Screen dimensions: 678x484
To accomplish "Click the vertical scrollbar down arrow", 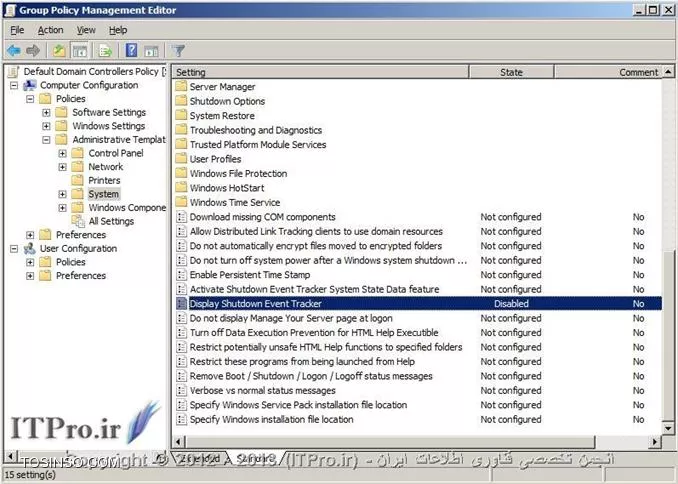I will pyautogui.click(x=668, y=428).
